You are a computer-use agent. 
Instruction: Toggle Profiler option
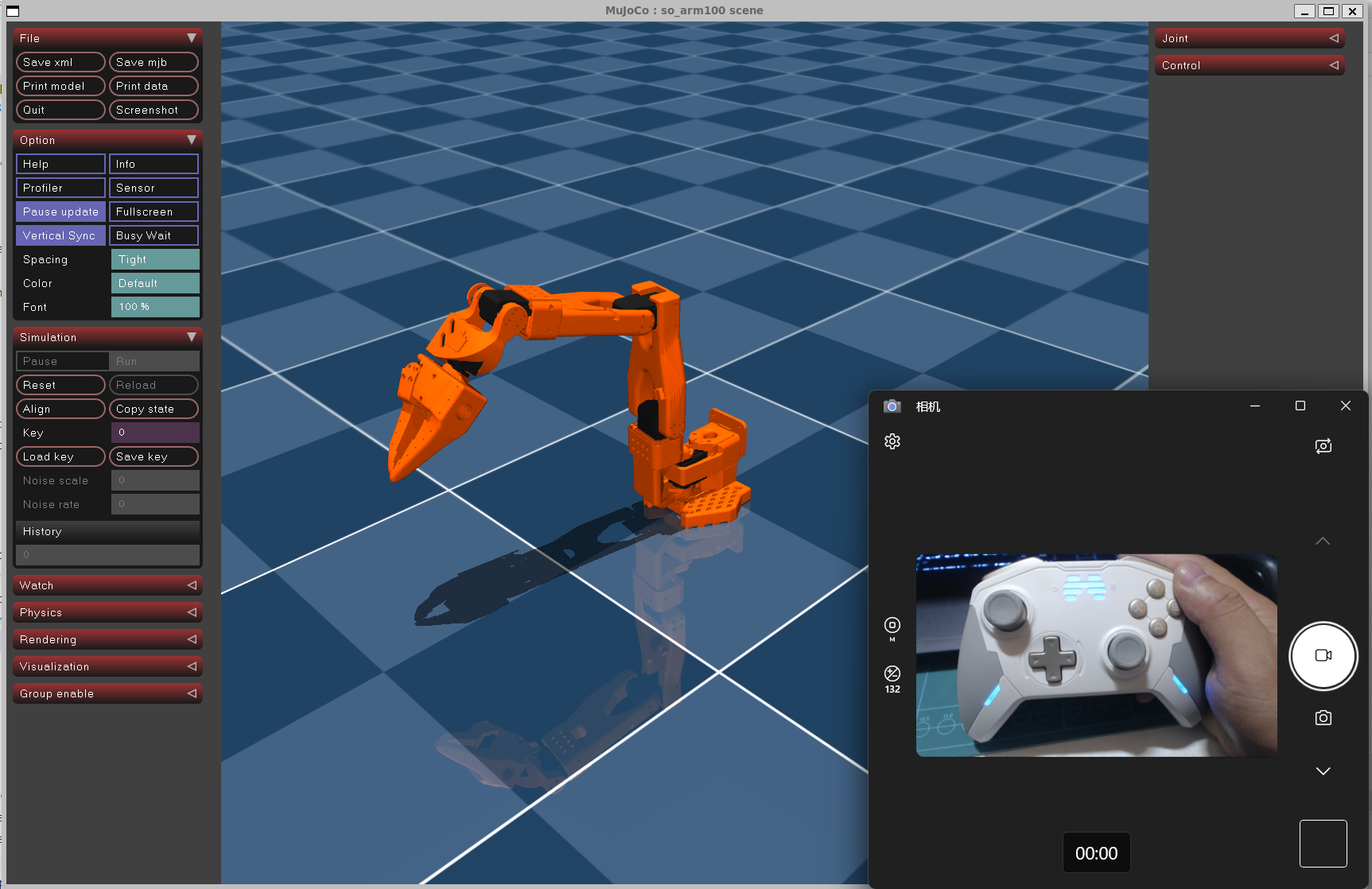click(x=60, y=188)
